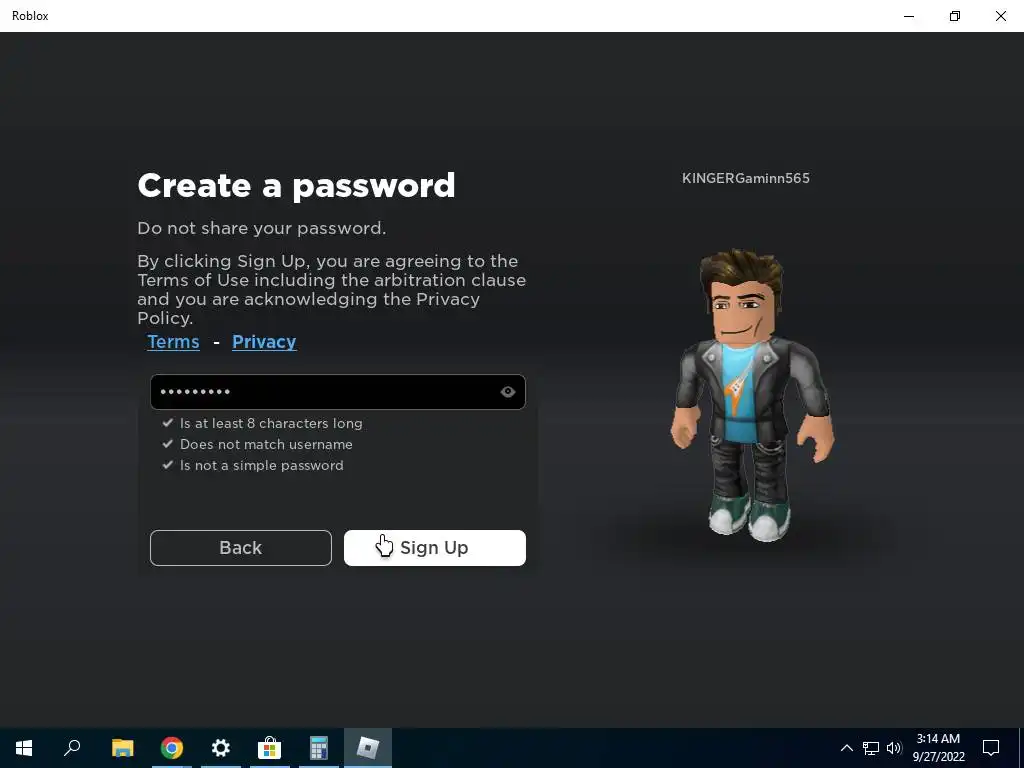Screen dimensions: 1024x768
Task: Open Microsoft Store from the taskbar
Action: click(x=269, y=748)
